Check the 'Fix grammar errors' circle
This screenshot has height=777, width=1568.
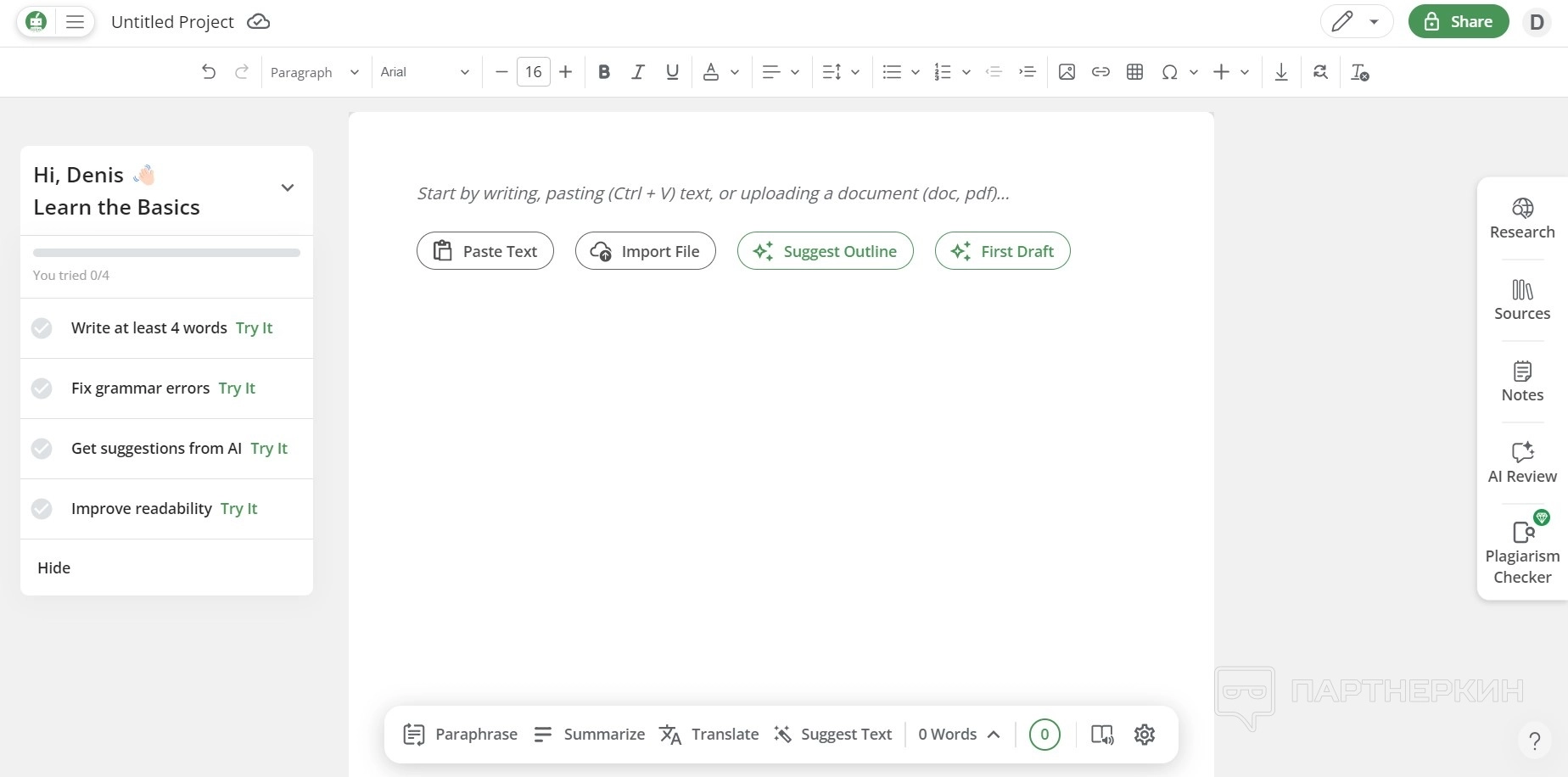(x=42, y=388)
